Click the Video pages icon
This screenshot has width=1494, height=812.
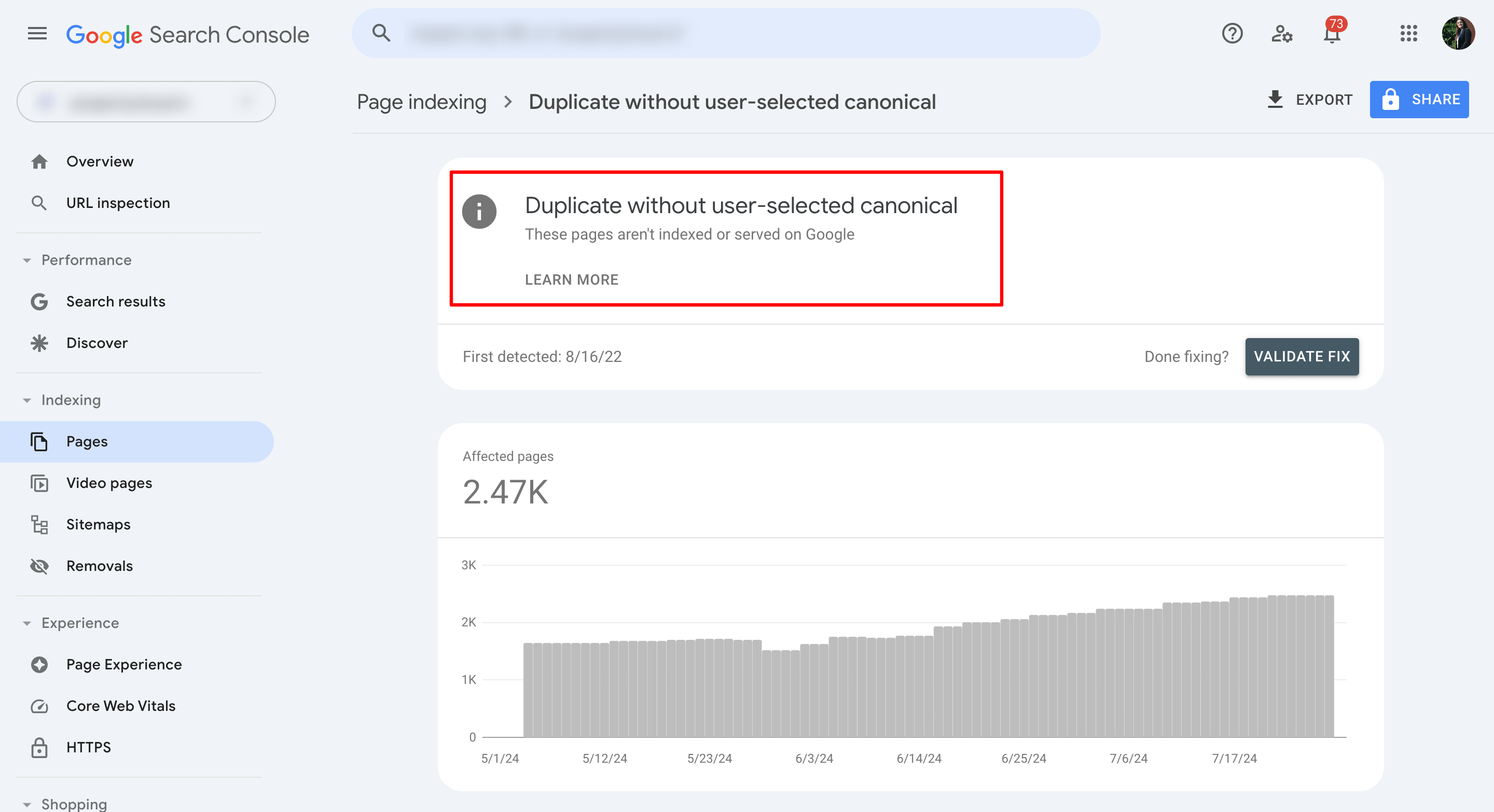tap(39, 483)
